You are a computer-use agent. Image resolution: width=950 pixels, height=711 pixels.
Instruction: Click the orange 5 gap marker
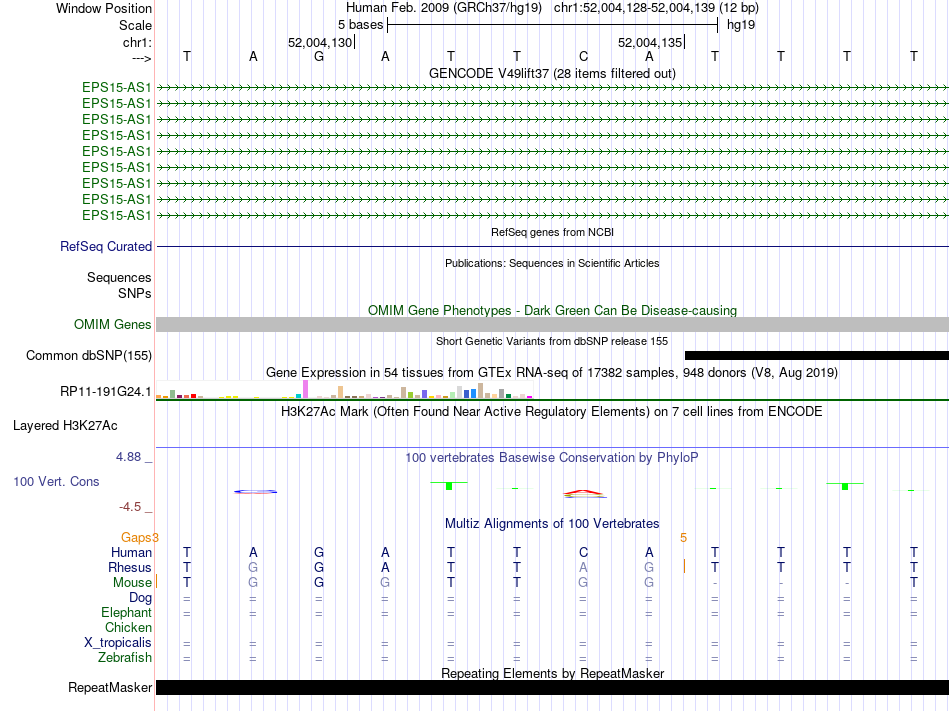683,538
